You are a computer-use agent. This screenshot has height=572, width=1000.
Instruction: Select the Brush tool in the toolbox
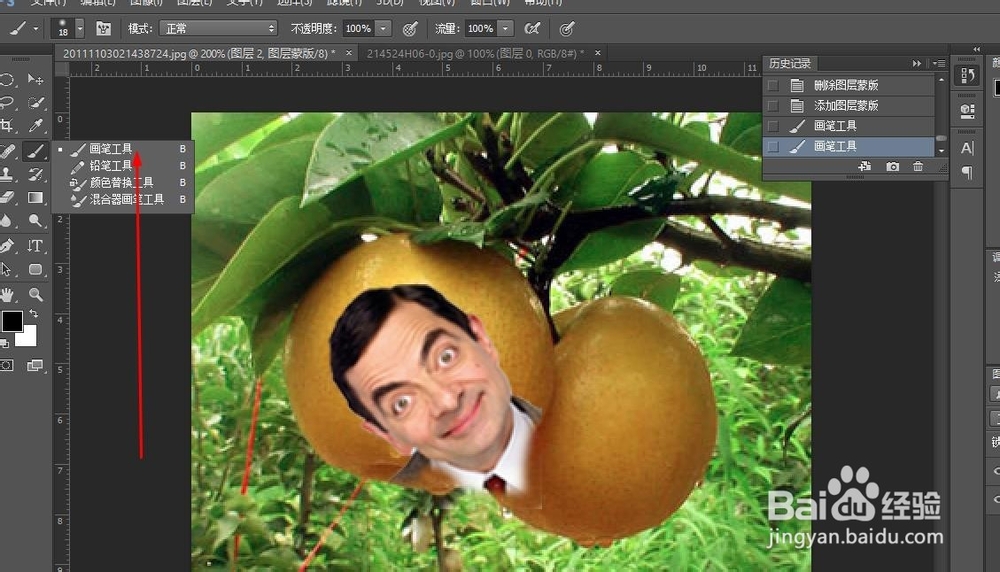(x=35, y=151)
